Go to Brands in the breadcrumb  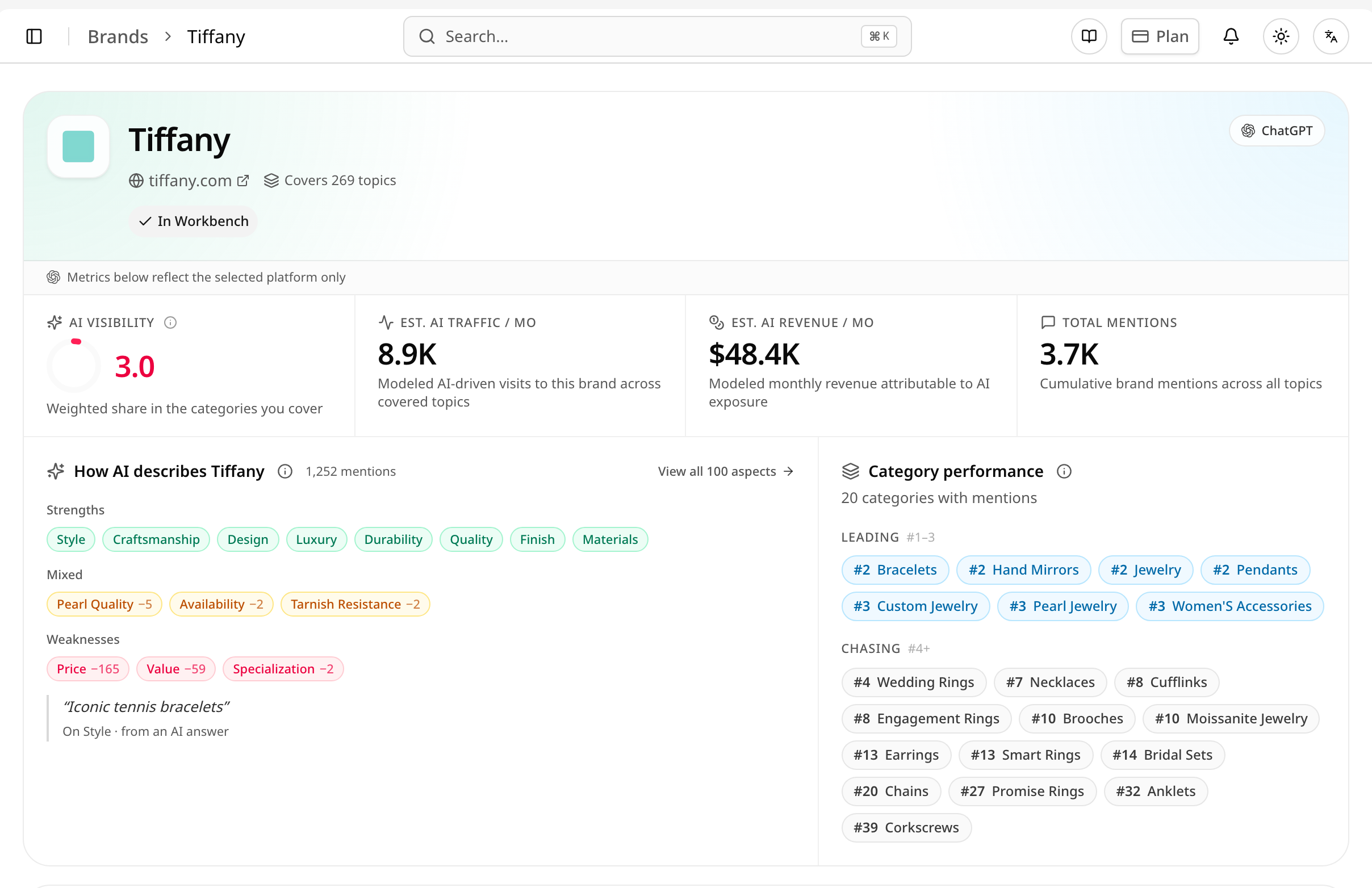(118, 36)
